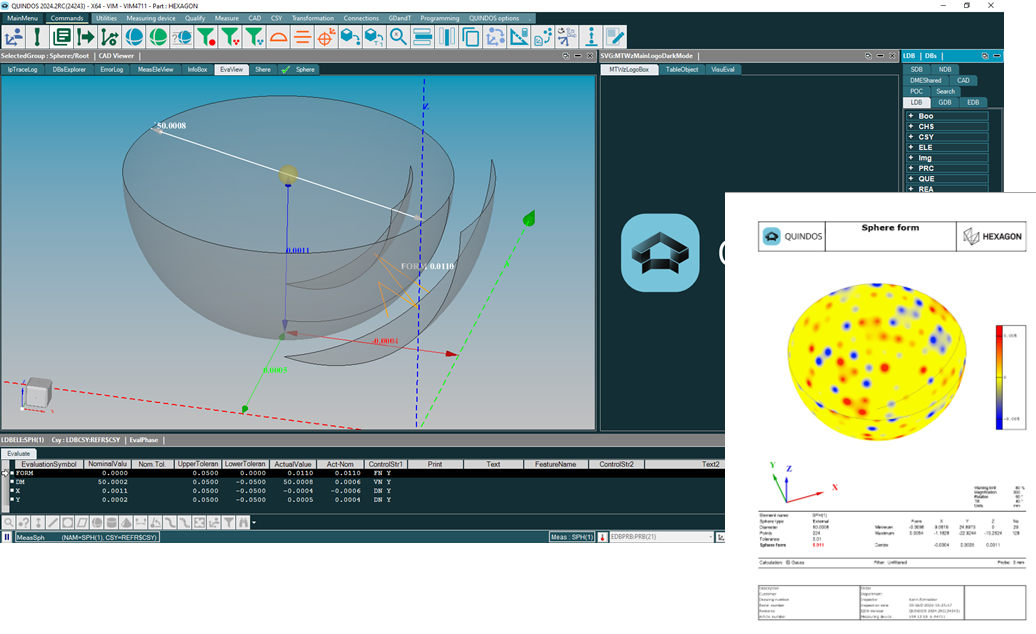Screen dimensions: 1036x634
Task: Click the pause icon left of MeasSph
Action: click(7, 537)
